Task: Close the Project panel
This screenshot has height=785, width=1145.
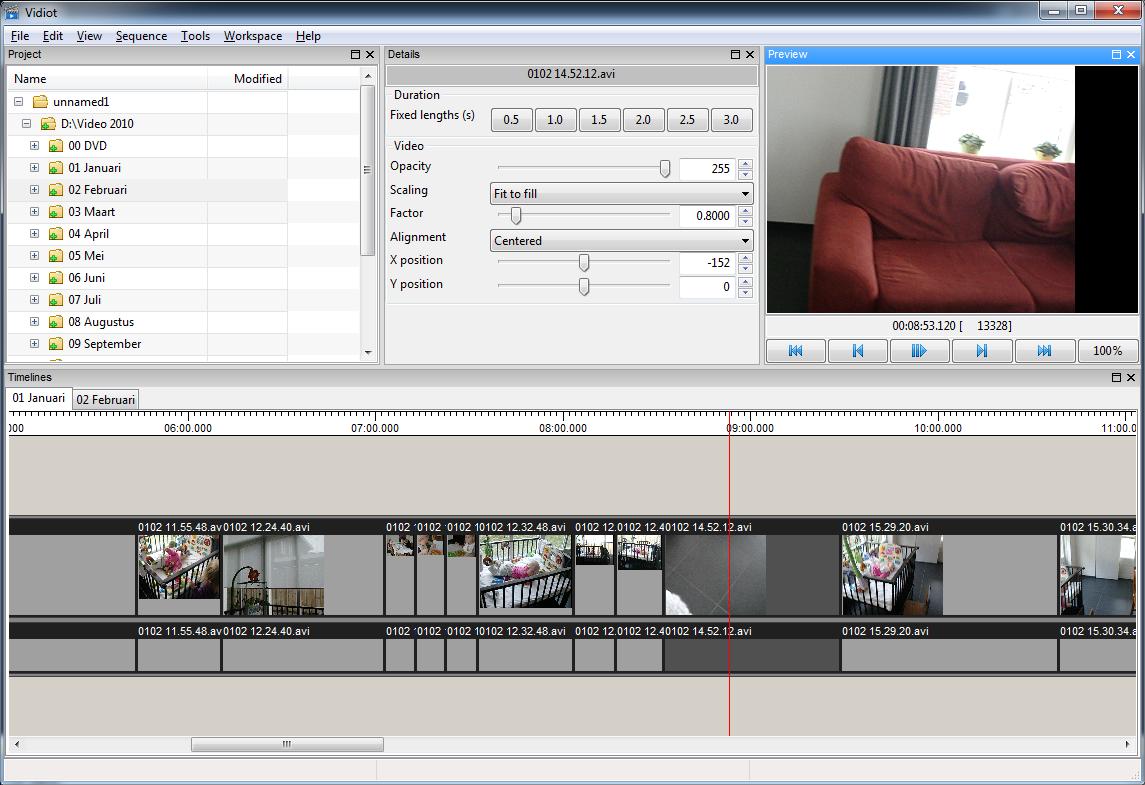Action: 369,55
